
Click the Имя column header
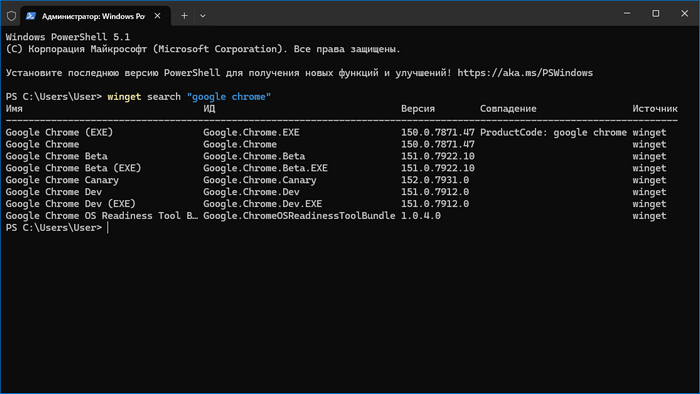pos(14,108)
